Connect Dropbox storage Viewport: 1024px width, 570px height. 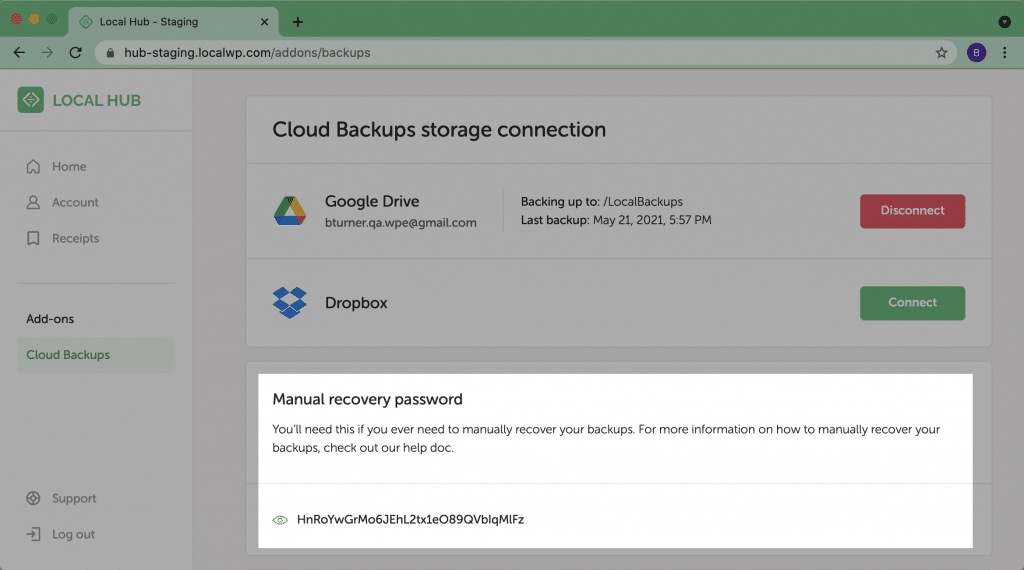tap(912, 303)
